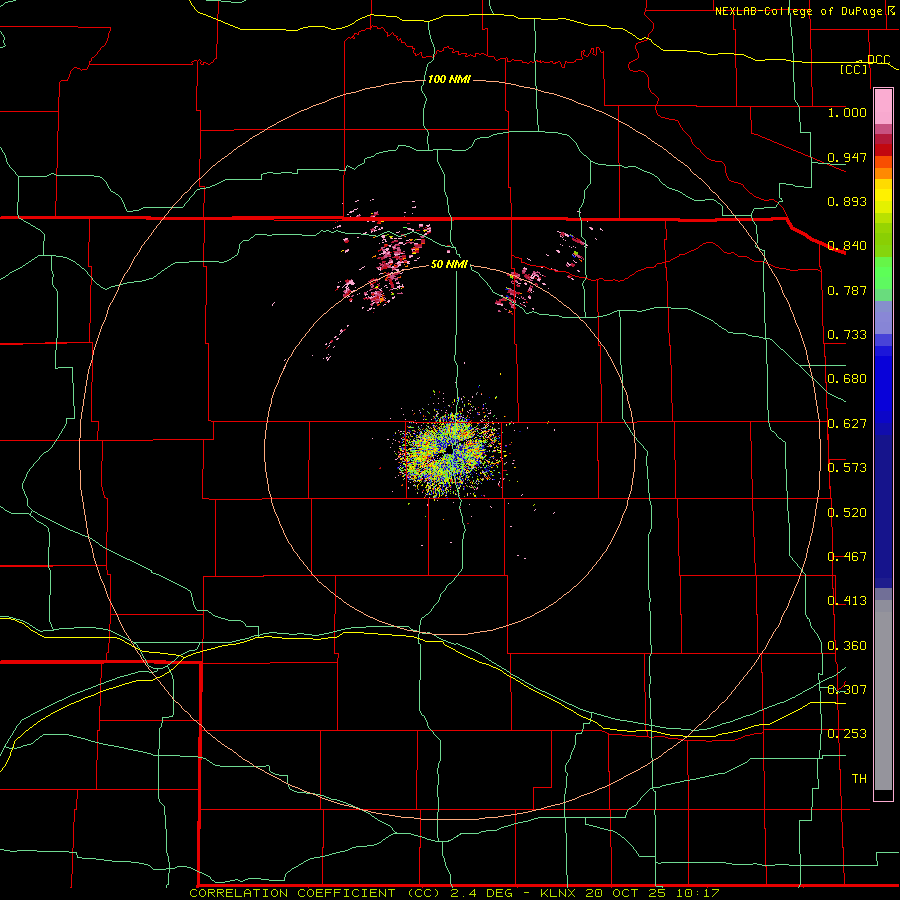Viewport: 900px width, 900px height.
Task: Pick the bright green band of the color bar
Action: (883, 273)
